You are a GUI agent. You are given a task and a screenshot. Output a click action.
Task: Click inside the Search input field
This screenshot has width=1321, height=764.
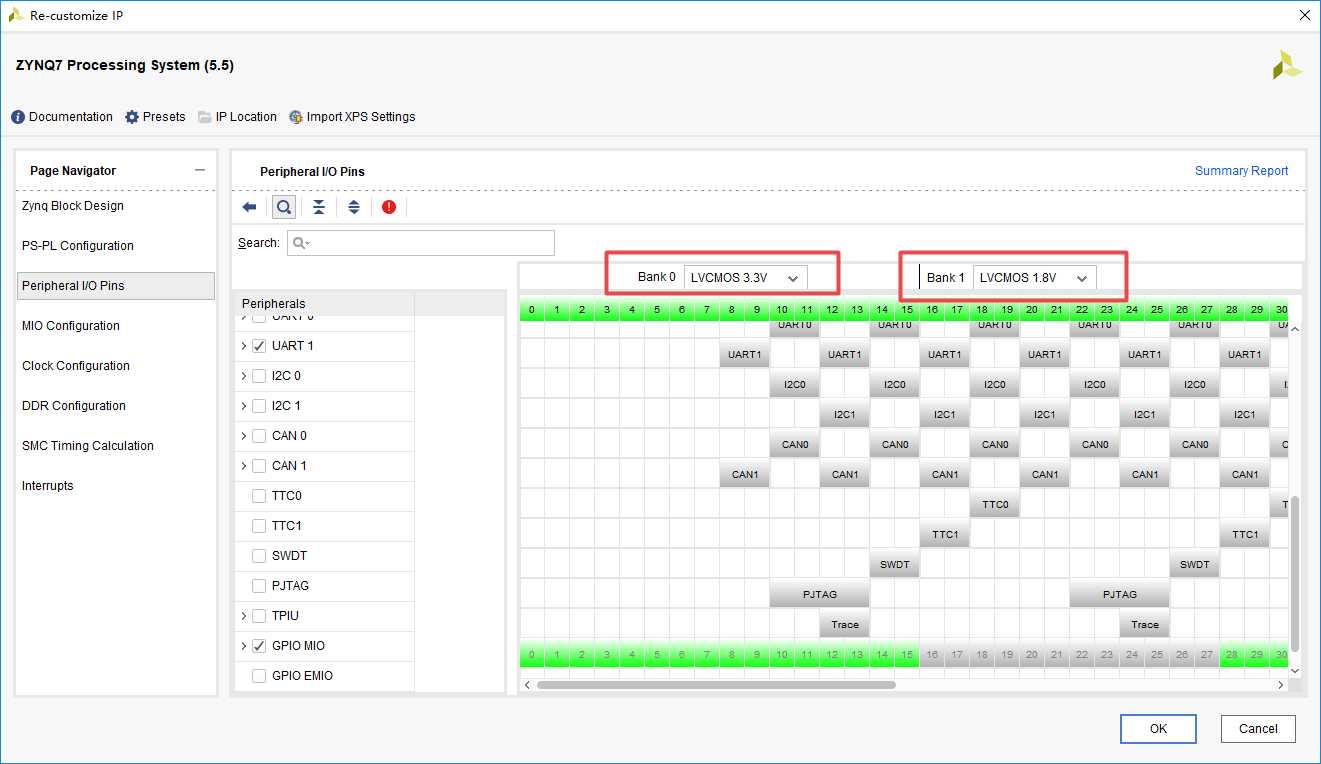point(421,243)
